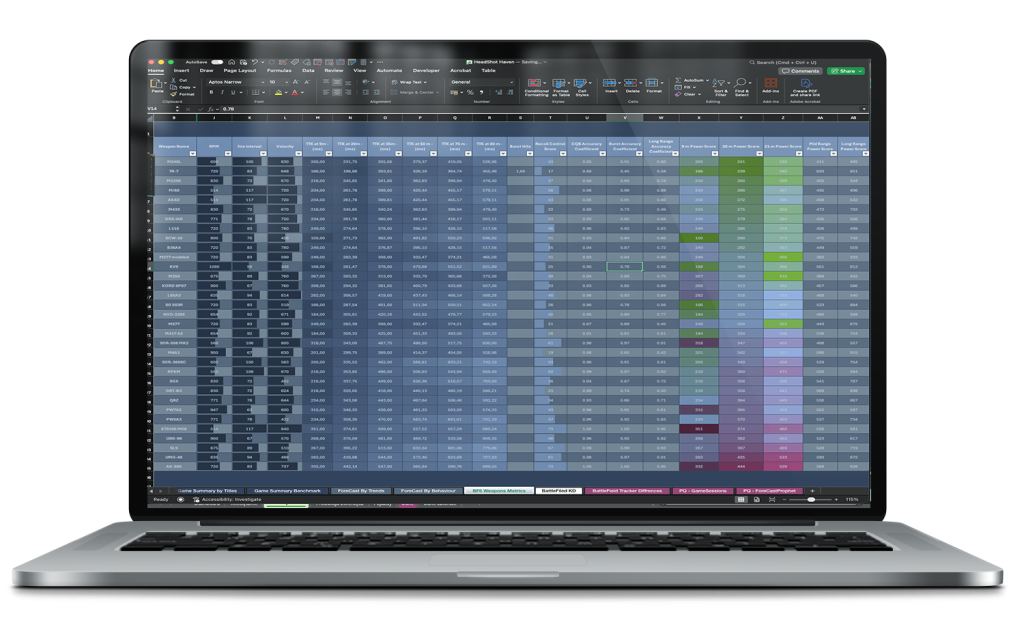
Task: Open the Formulas ribbon tab
Action: pyautogui.click(x=278, y=71)
